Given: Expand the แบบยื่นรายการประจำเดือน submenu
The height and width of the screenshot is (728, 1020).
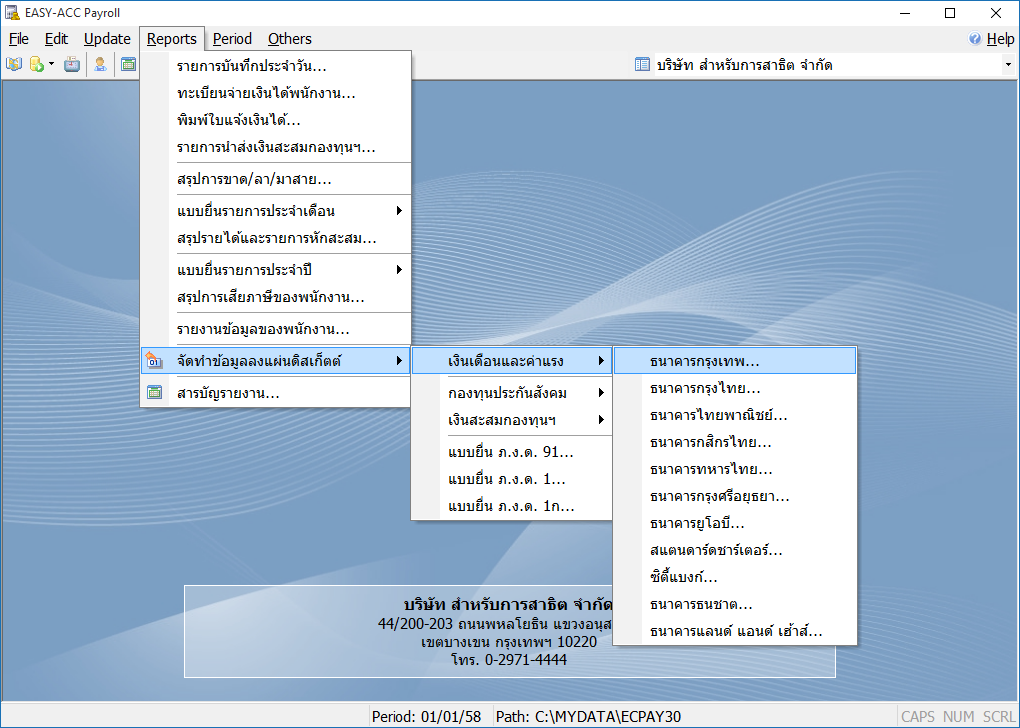Looking at the screenshot, I should pyautogui.click(x=399, y=211).
